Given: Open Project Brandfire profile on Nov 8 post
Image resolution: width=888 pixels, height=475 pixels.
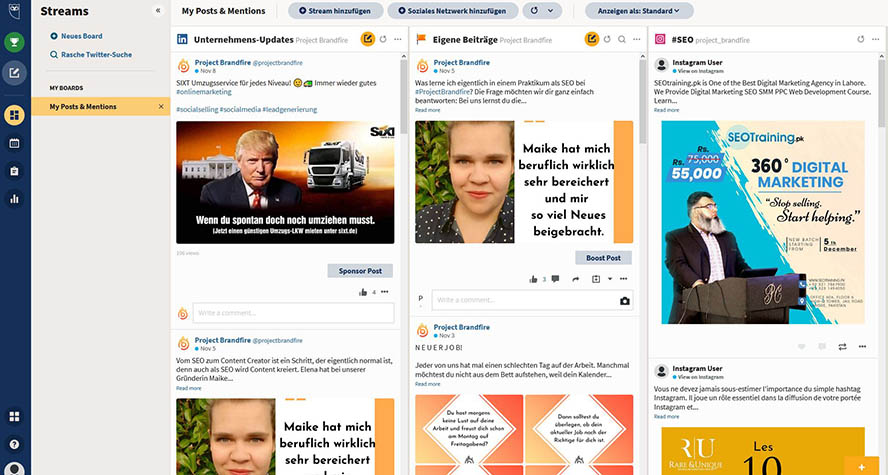Looking at the screenshot, I should tap(223, 62).
